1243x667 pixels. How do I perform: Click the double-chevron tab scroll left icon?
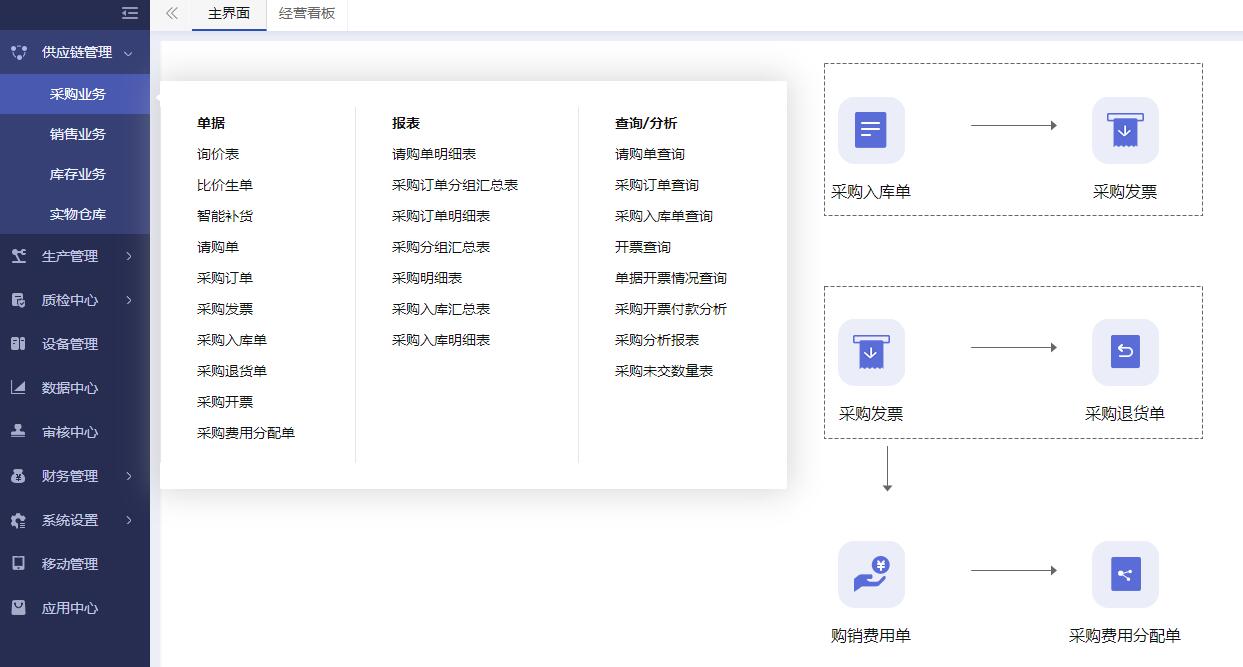[172, 14]
